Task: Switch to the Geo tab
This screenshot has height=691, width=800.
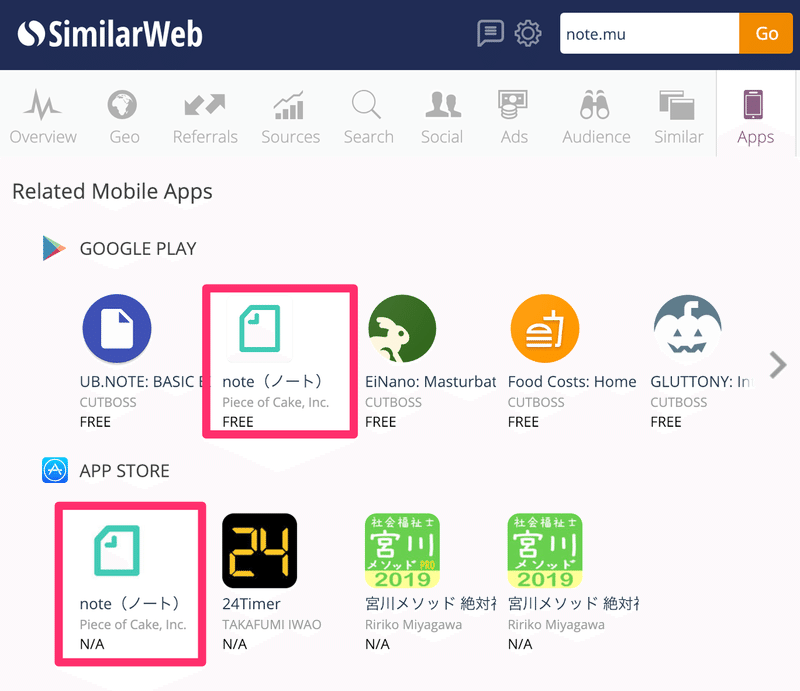Action: pos(124,117)
